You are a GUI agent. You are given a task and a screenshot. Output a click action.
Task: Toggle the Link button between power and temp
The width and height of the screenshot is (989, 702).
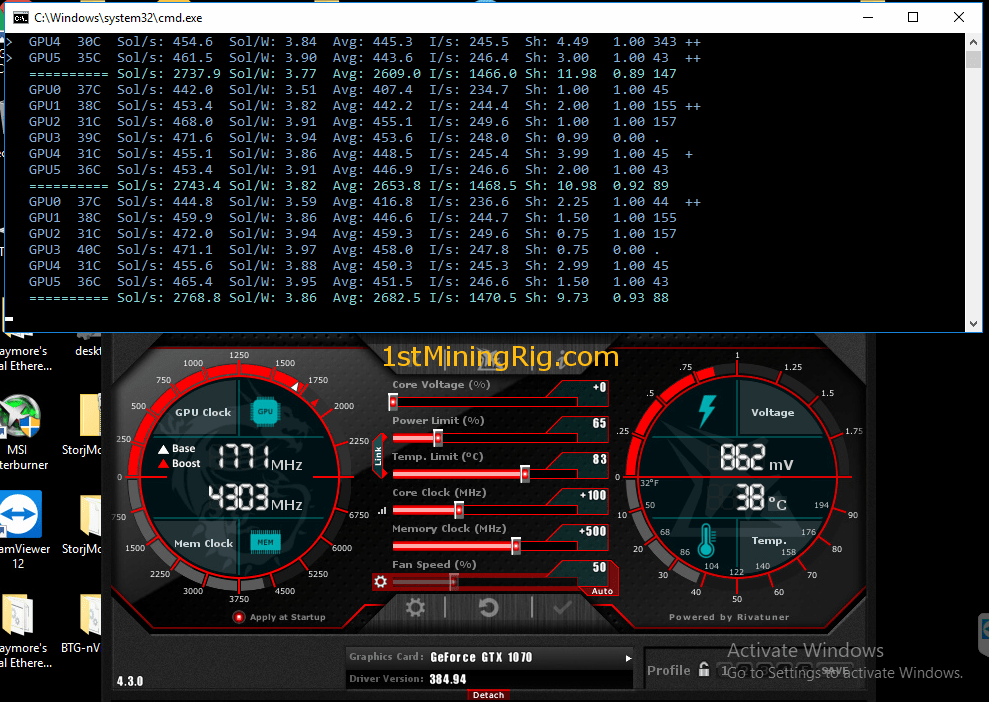tap(378, 455)
